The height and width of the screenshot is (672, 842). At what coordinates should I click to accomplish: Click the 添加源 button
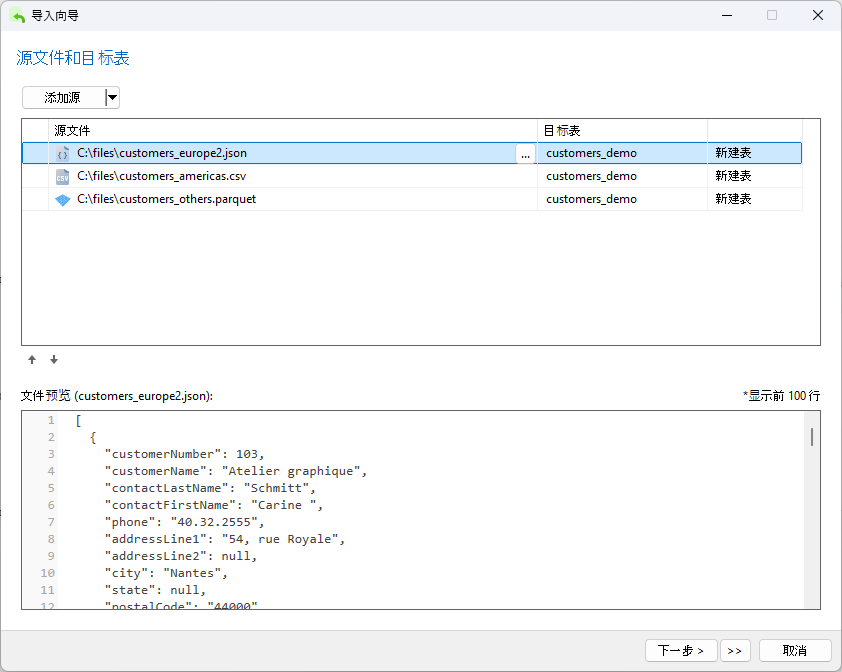point(63,98)
